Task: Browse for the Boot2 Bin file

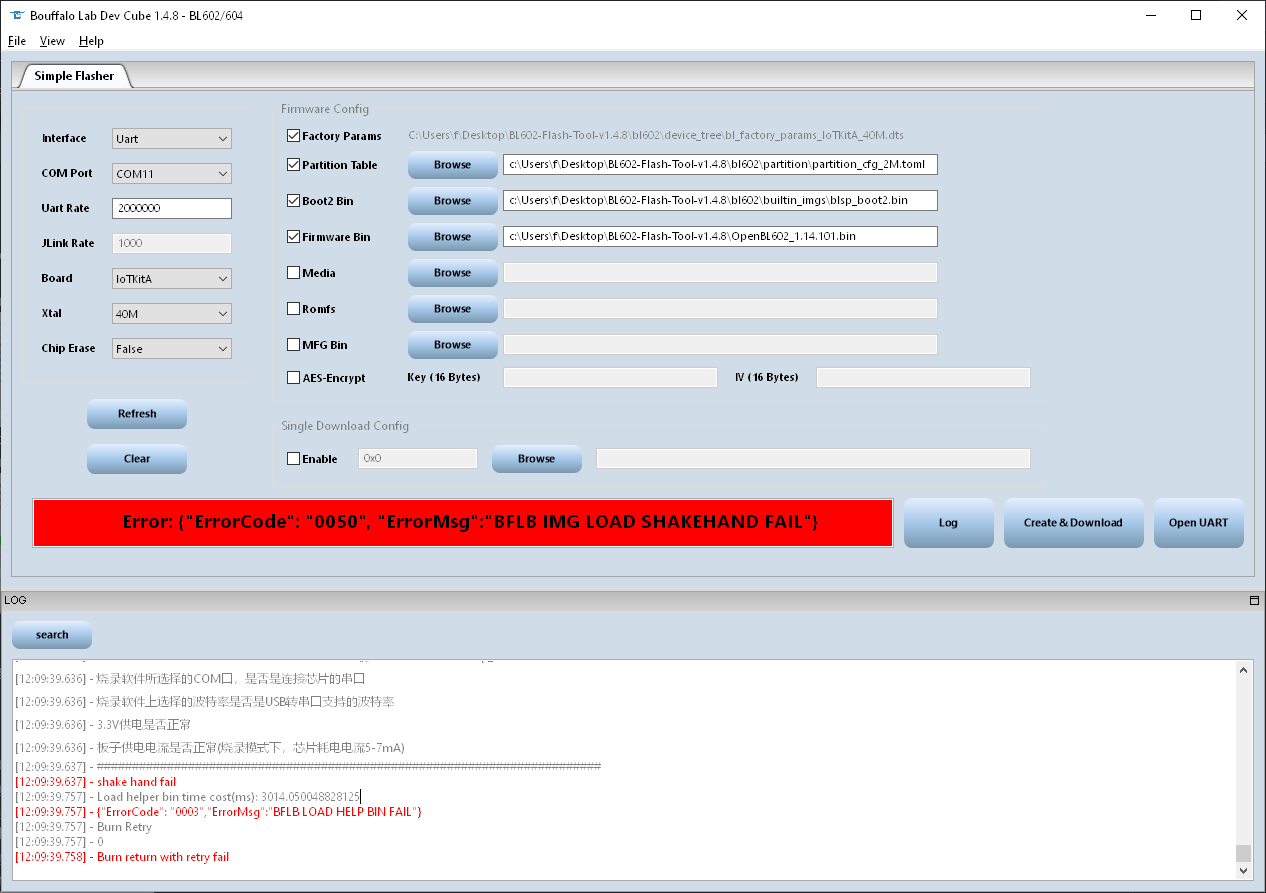Action: (452, 201)
